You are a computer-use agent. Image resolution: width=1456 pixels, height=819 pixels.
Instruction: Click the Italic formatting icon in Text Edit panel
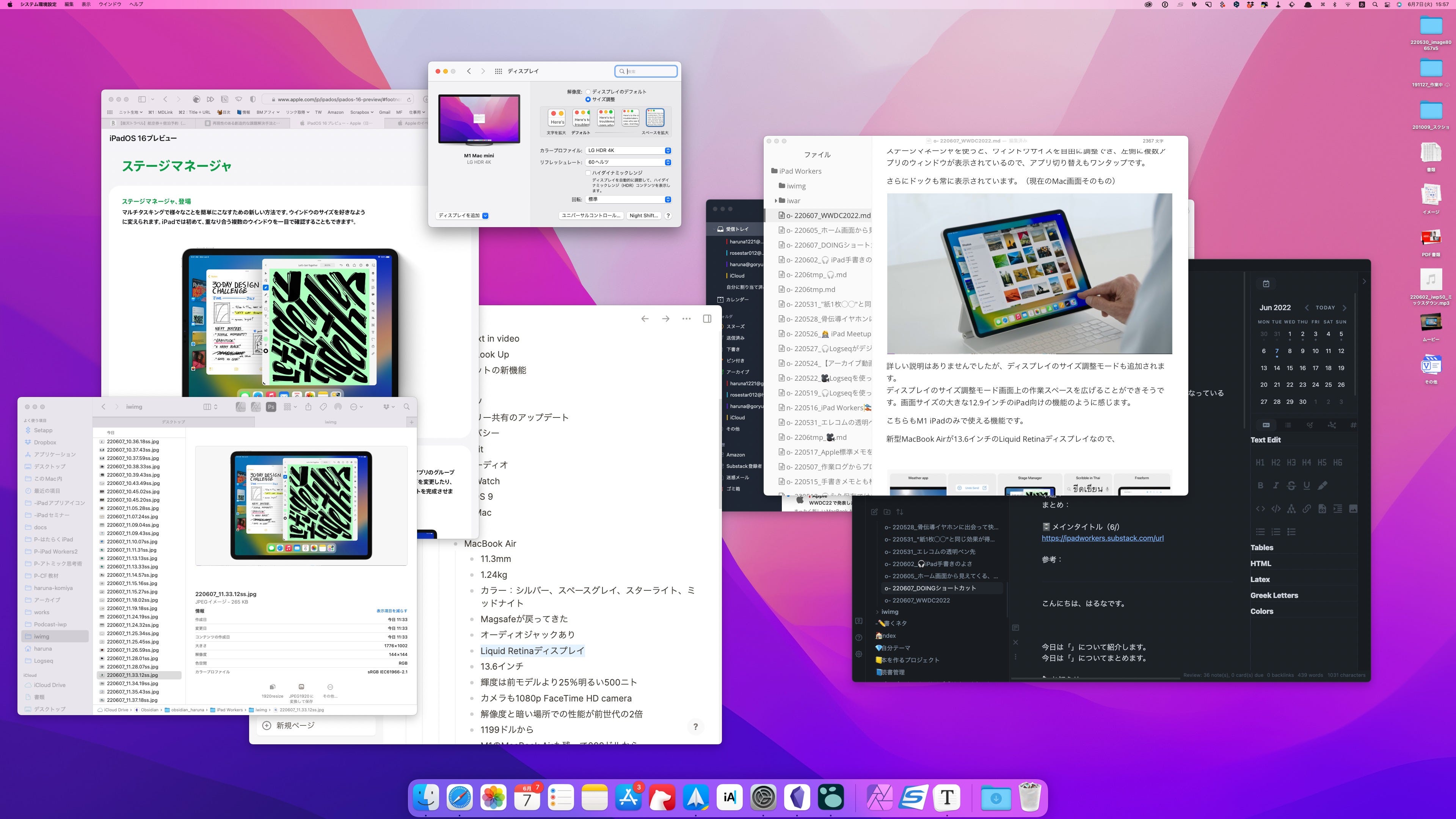coord(1276,485)
